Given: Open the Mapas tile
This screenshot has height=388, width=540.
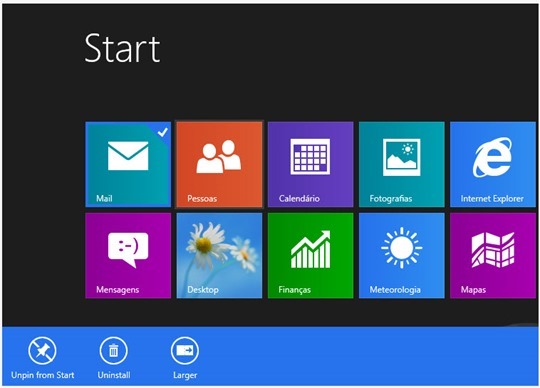Looking at the screenshot, I should pos(493,255).
